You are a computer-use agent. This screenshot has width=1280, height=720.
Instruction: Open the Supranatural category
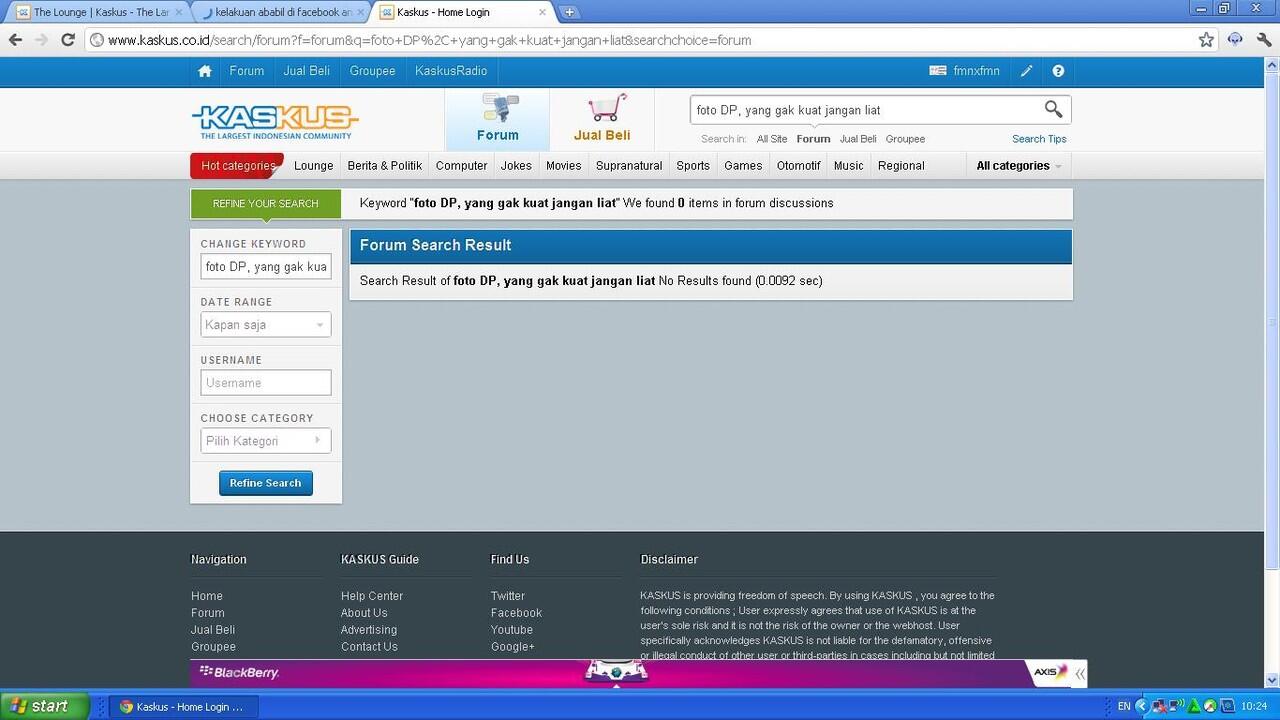point(629,166)
